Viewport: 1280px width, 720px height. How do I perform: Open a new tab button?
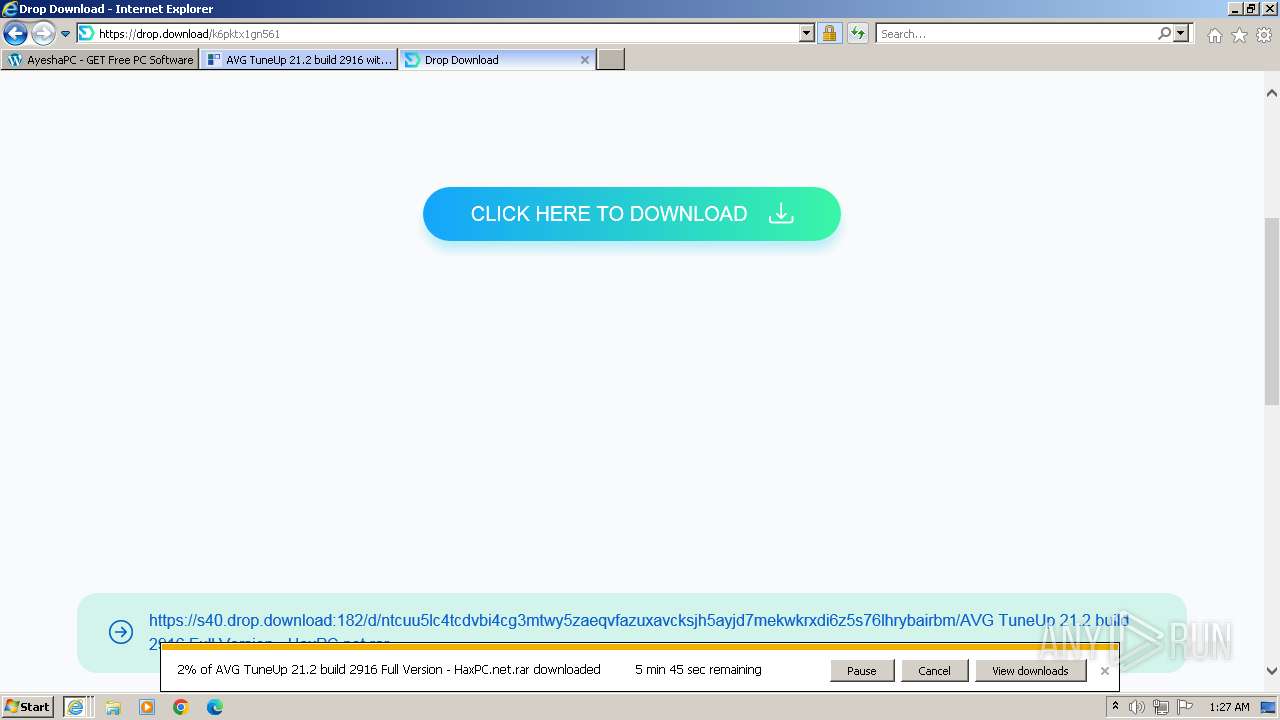coord(611,59)
